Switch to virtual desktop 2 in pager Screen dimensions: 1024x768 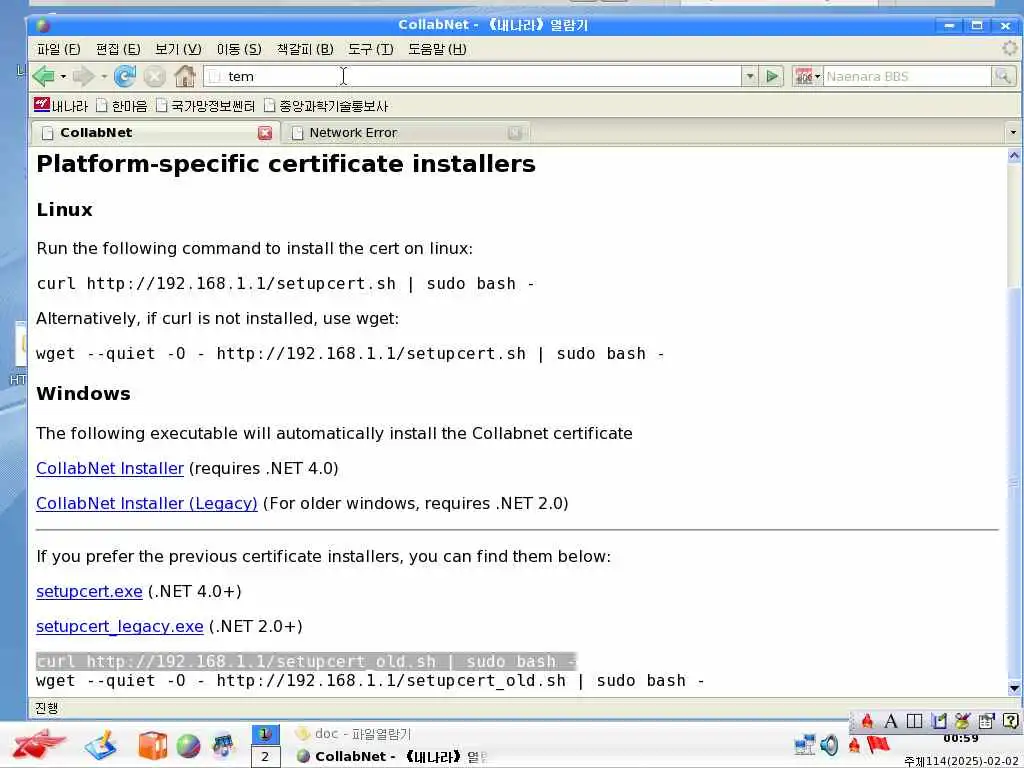265,757
